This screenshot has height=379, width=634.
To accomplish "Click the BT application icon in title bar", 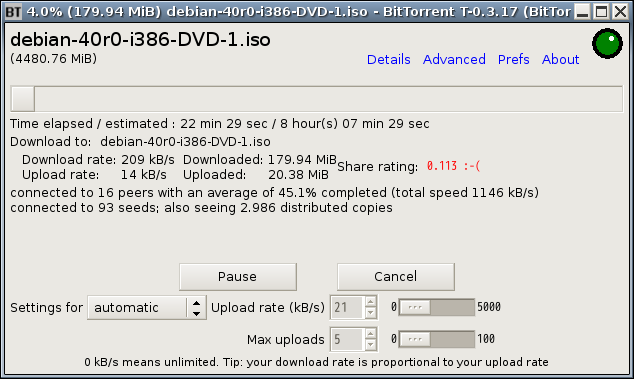I will pos(13,12).
